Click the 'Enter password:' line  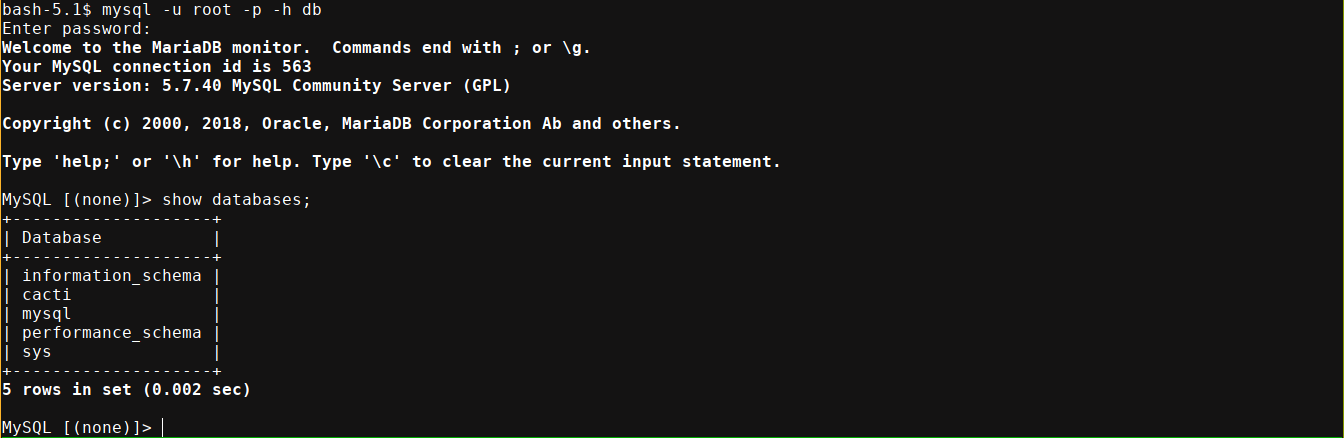click(76, 29)
